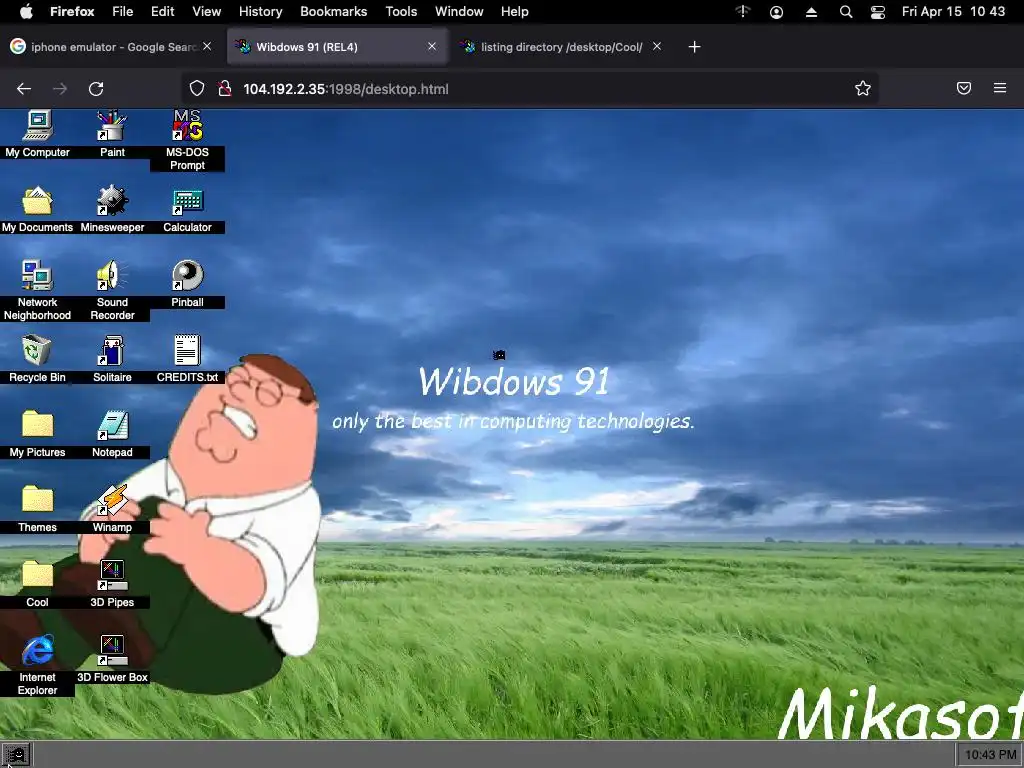This screenshot has height=768, width=1024.
Task: Launch the Sound Recorder shortcut
Action: pos(112,290)
